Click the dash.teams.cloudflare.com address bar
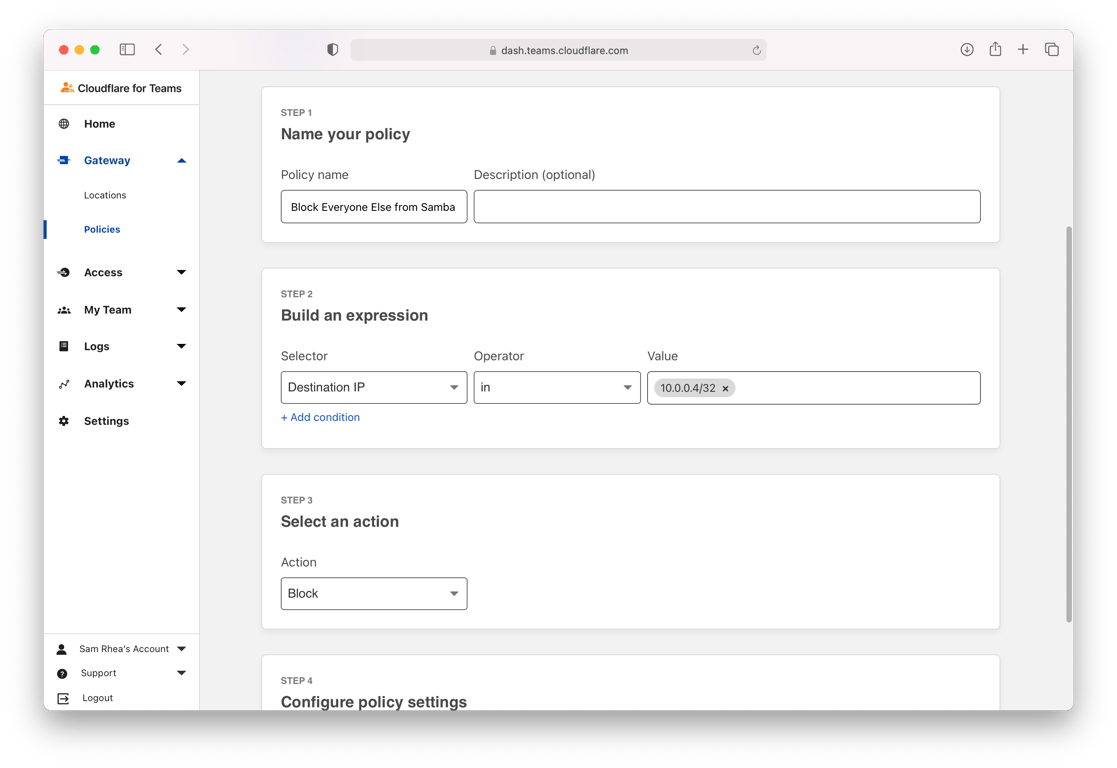This screenshot has height=768, width=1117. click(x=558, y=50)
